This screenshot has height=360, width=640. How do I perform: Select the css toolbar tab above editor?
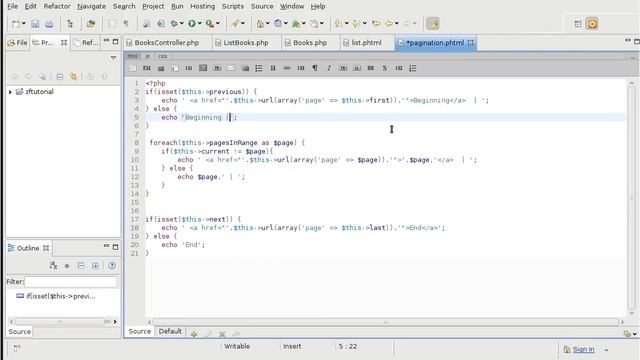click(162, 56)
